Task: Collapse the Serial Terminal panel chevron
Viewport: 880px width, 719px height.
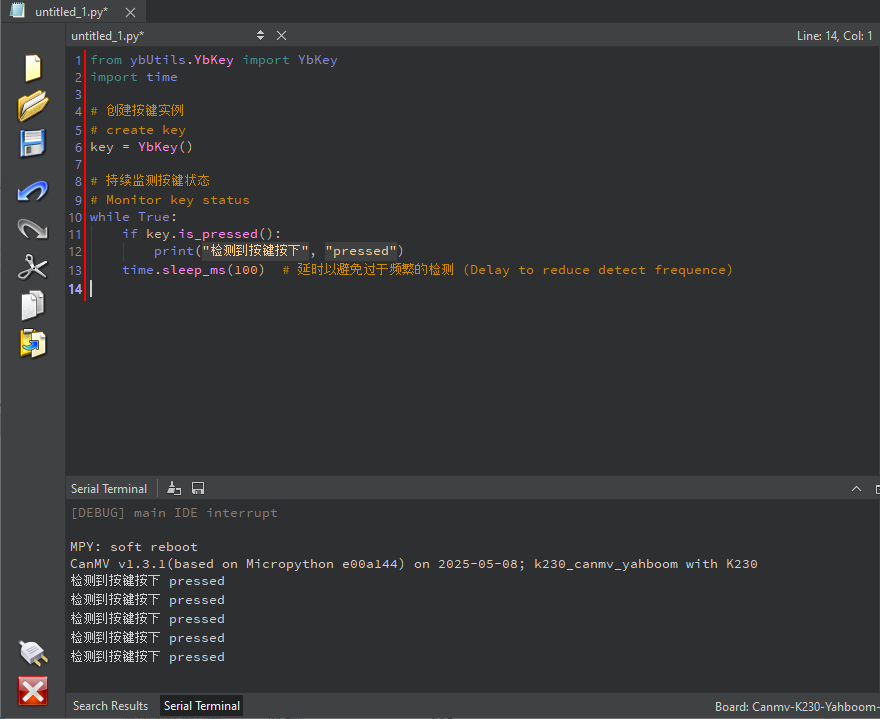Action: pyautogui.click(x=856, y=489)
